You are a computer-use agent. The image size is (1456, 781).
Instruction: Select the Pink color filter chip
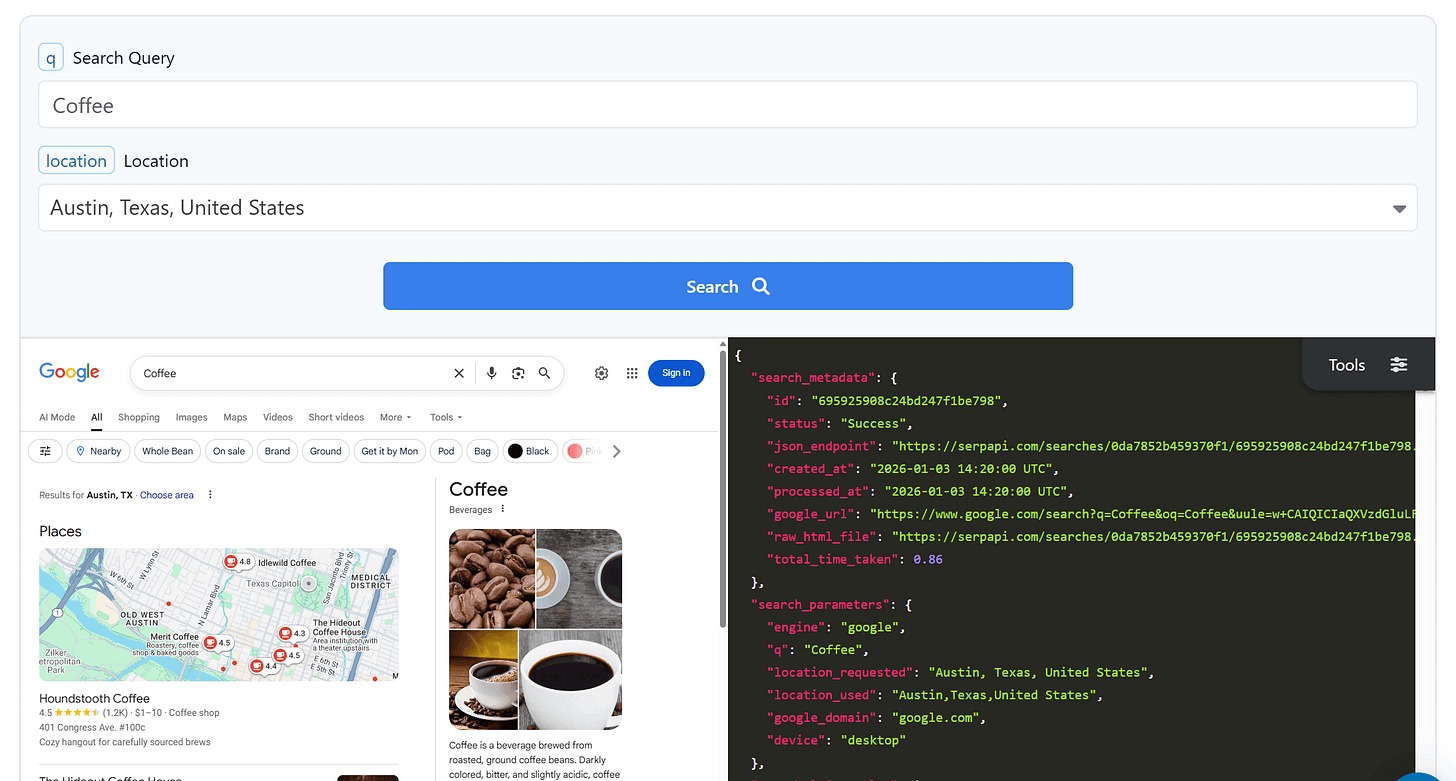pos(585,451)
